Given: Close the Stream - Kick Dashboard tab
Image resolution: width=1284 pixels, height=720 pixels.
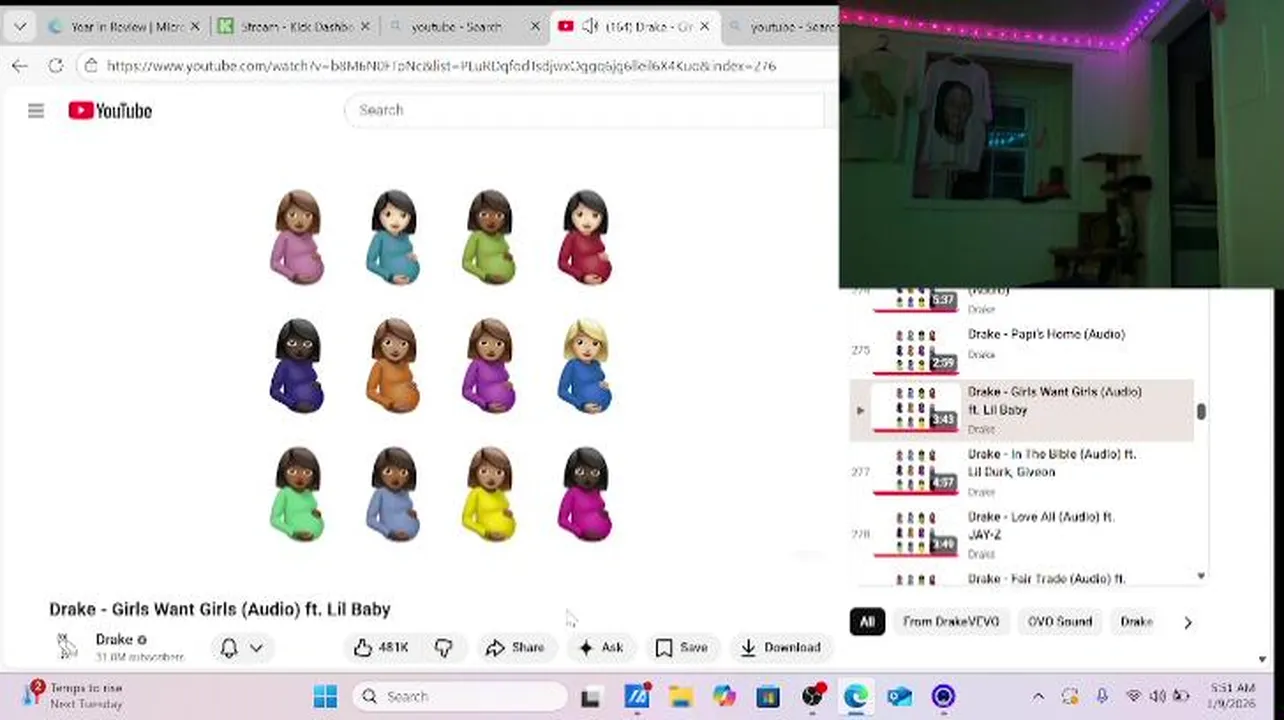Looking at the screenshot, I should tap(364, 27).
